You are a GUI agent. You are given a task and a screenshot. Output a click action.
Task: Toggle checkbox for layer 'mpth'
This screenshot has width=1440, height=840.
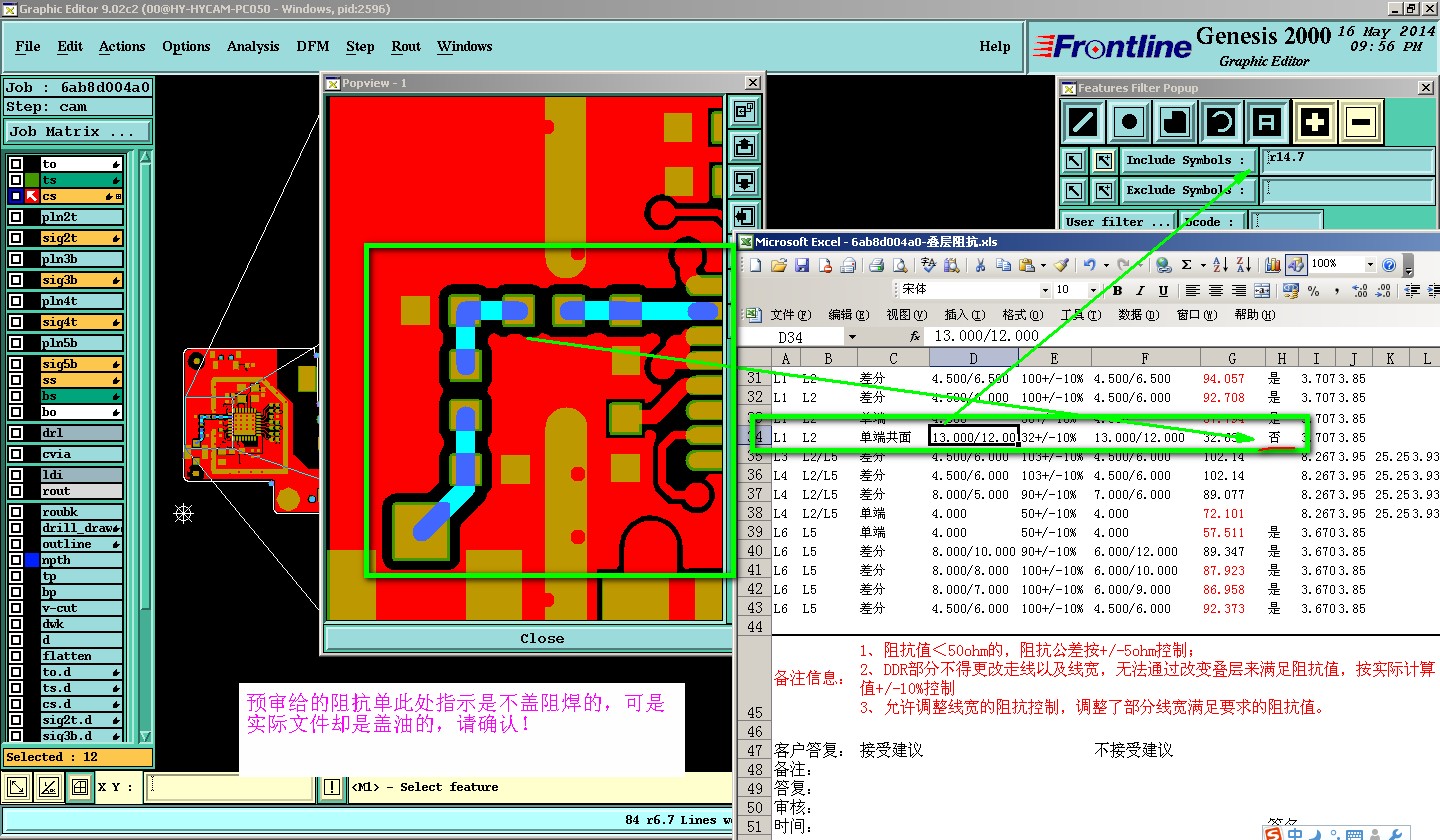click(16, 560)
